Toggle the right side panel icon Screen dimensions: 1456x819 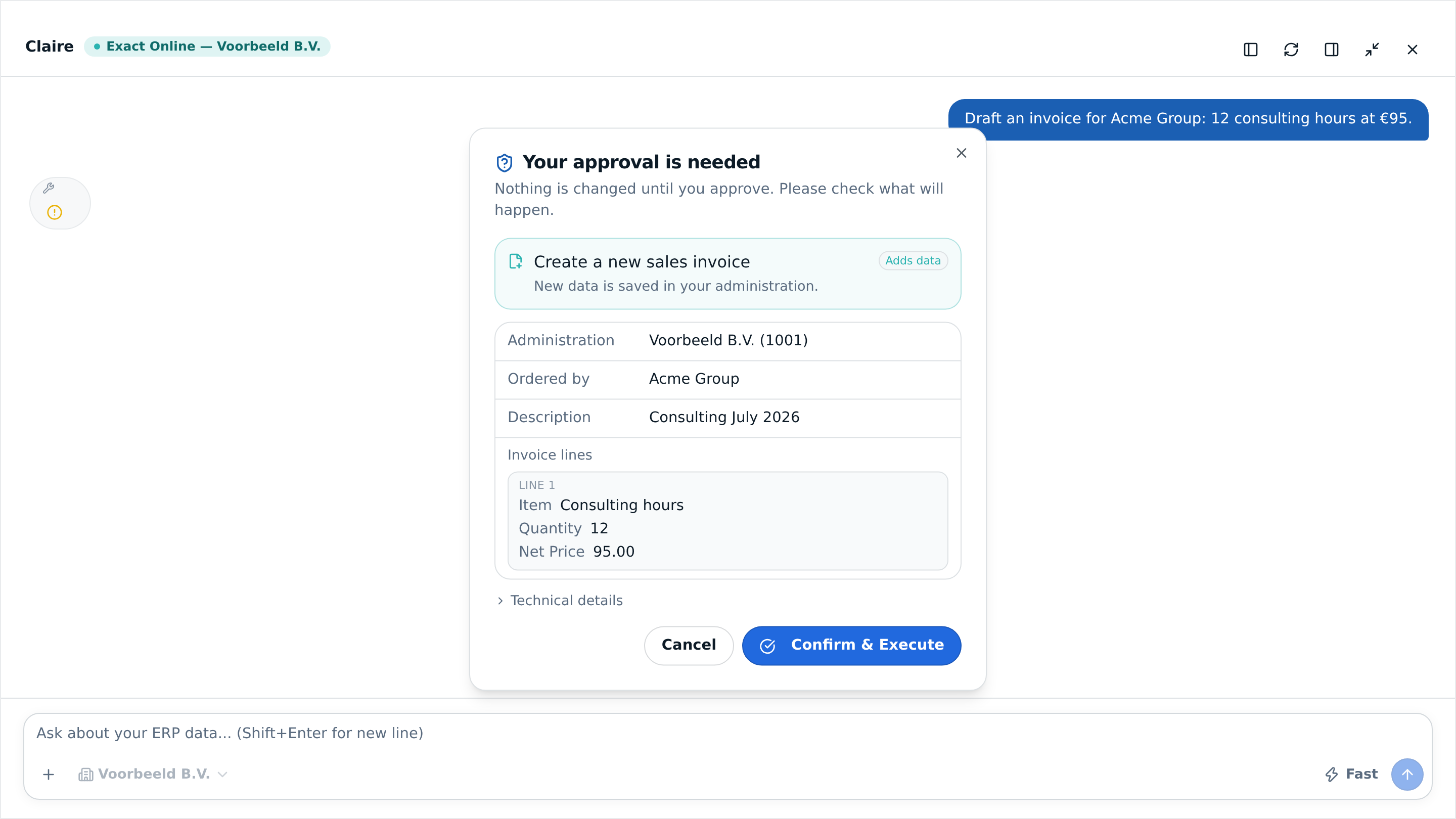[x=1331, y=50]
